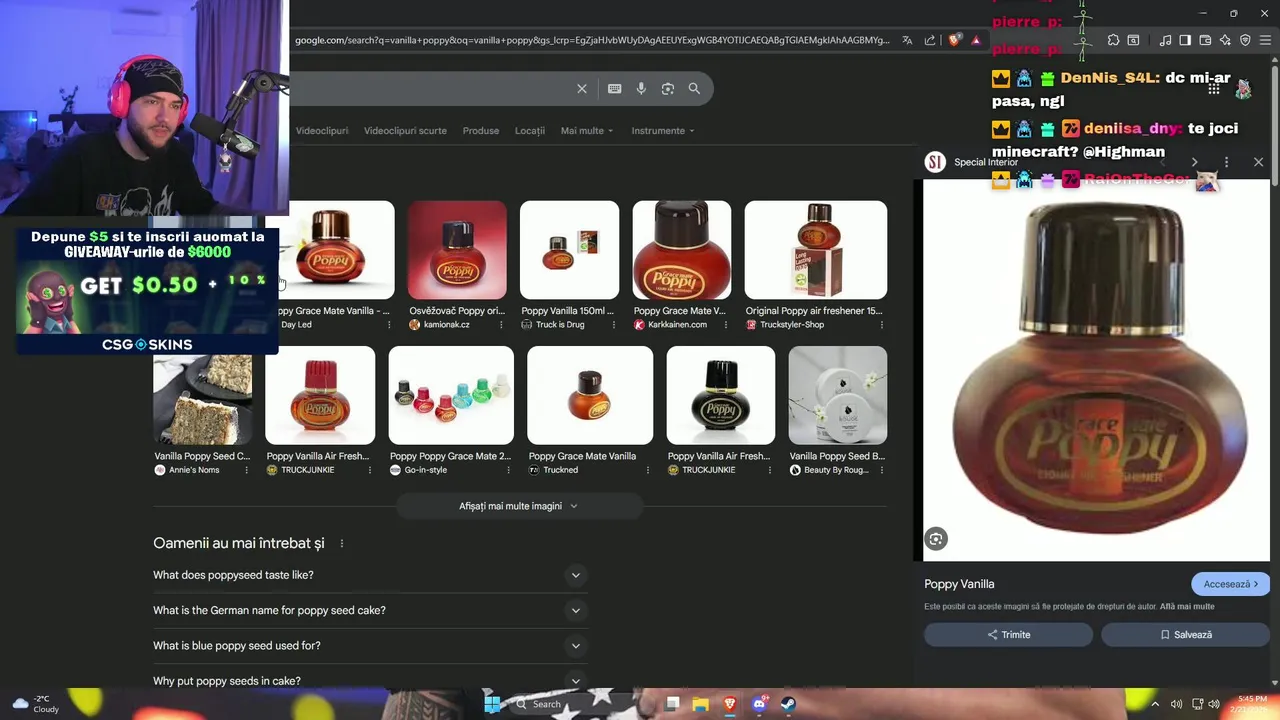Open File Explorer from the taskbar
Screen dimensions: 1280x720
pyautogui.click(x=701, y=704)
